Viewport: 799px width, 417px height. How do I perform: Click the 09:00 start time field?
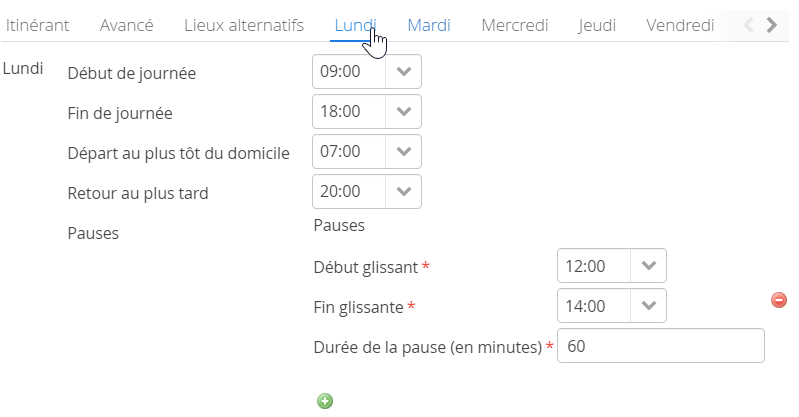tap(349, 71)
